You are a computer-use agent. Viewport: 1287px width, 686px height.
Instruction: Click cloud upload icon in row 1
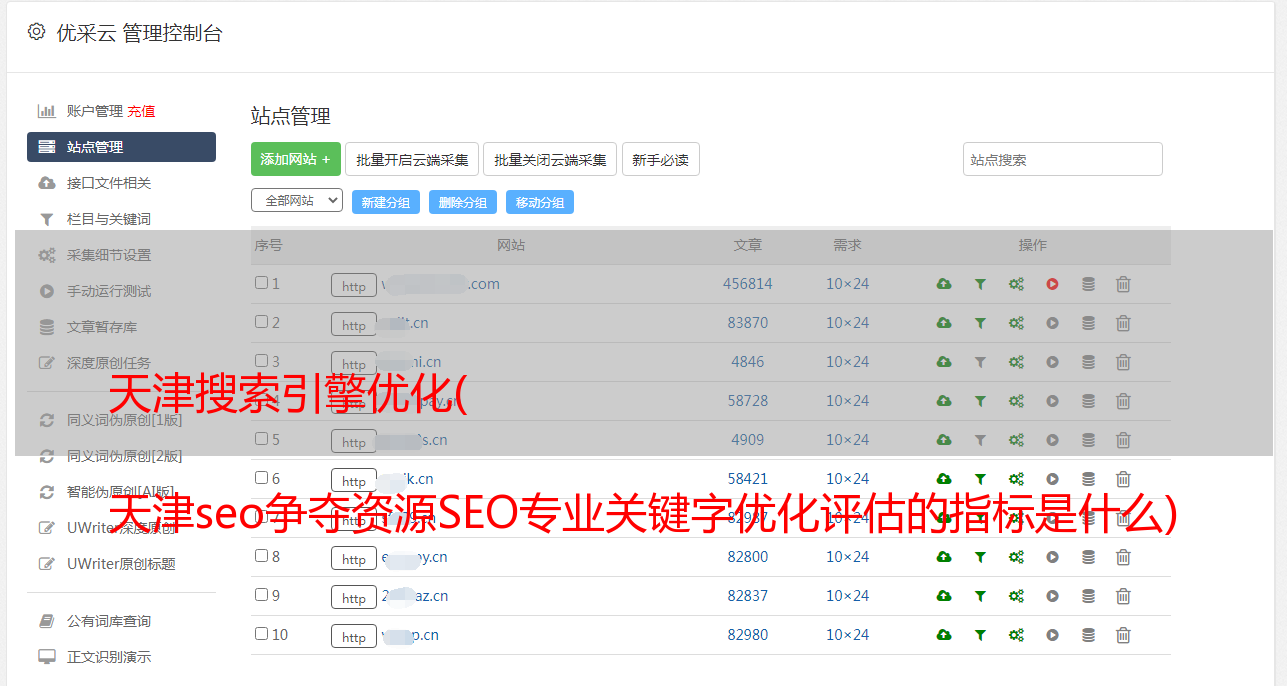pos(944,284)
